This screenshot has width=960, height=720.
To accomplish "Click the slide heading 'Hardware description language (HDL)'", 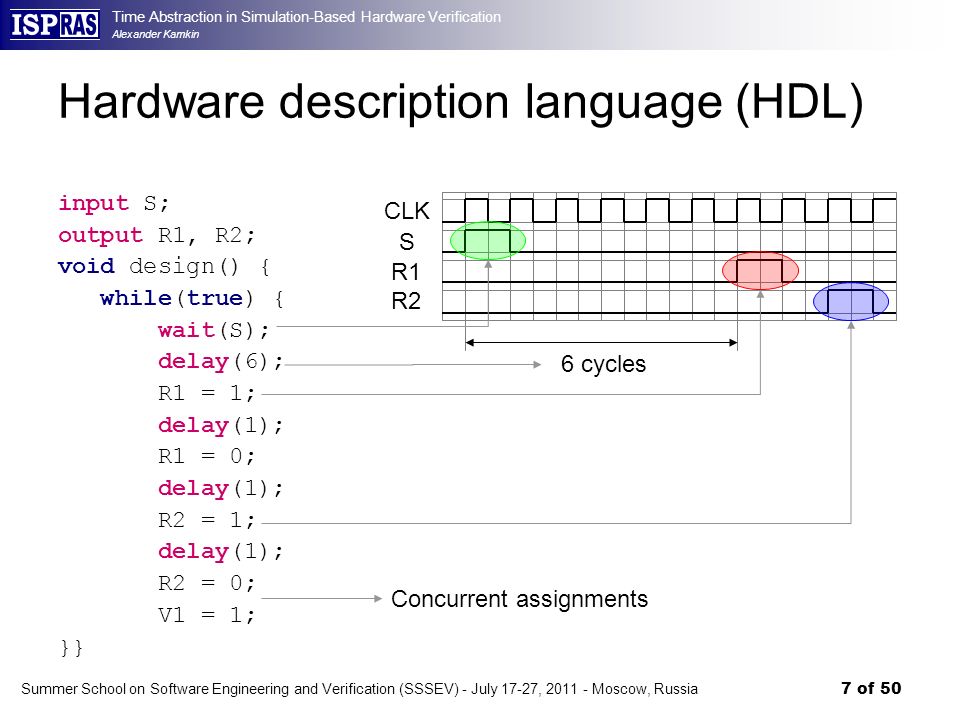I will coord(460,102).
